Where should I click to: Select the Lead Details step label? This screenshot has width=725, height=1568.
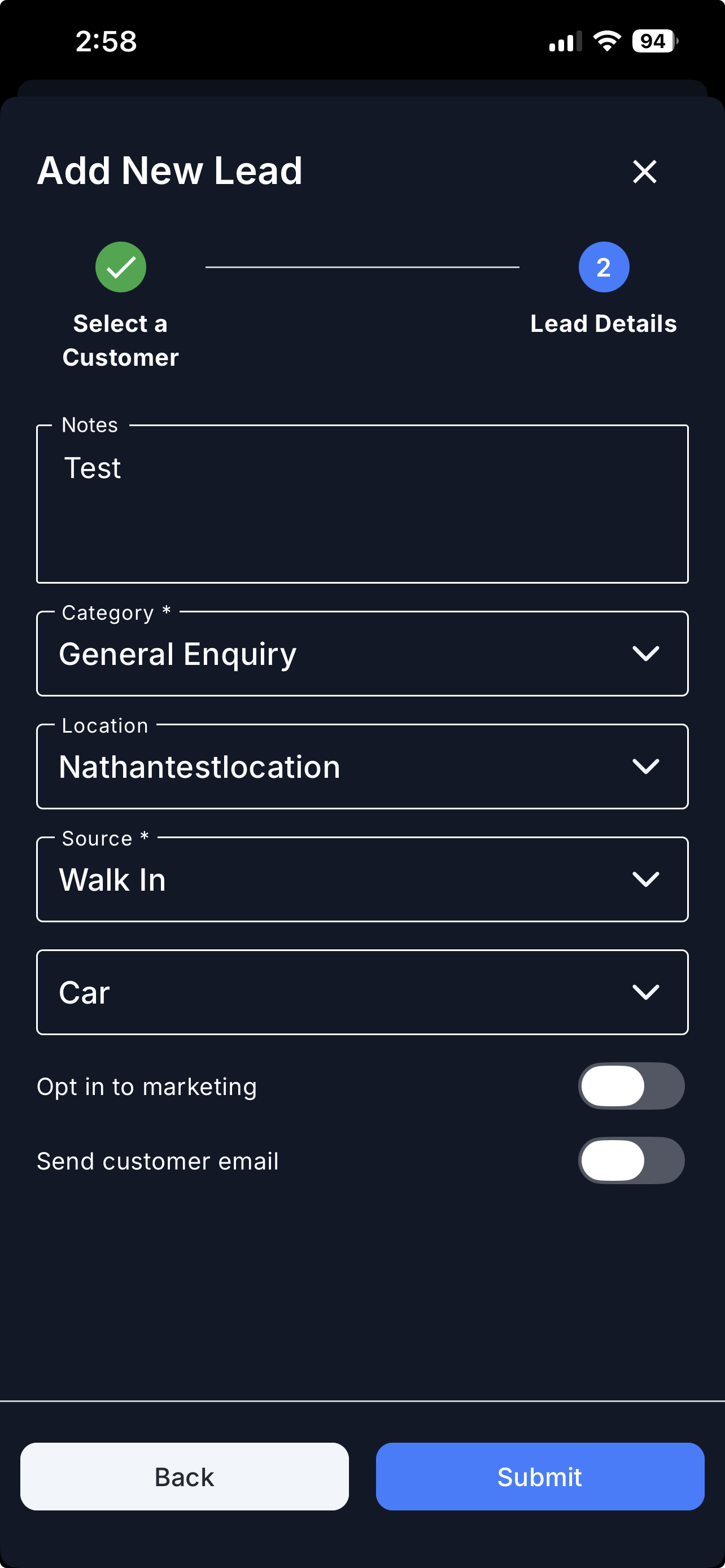coord(603,324)
